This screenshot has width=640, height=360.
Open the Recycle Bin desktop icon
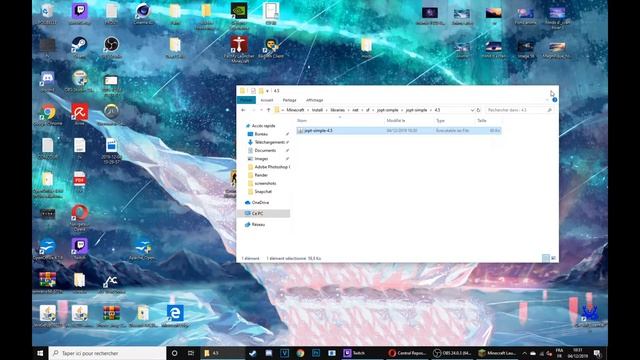click(47, 14)
